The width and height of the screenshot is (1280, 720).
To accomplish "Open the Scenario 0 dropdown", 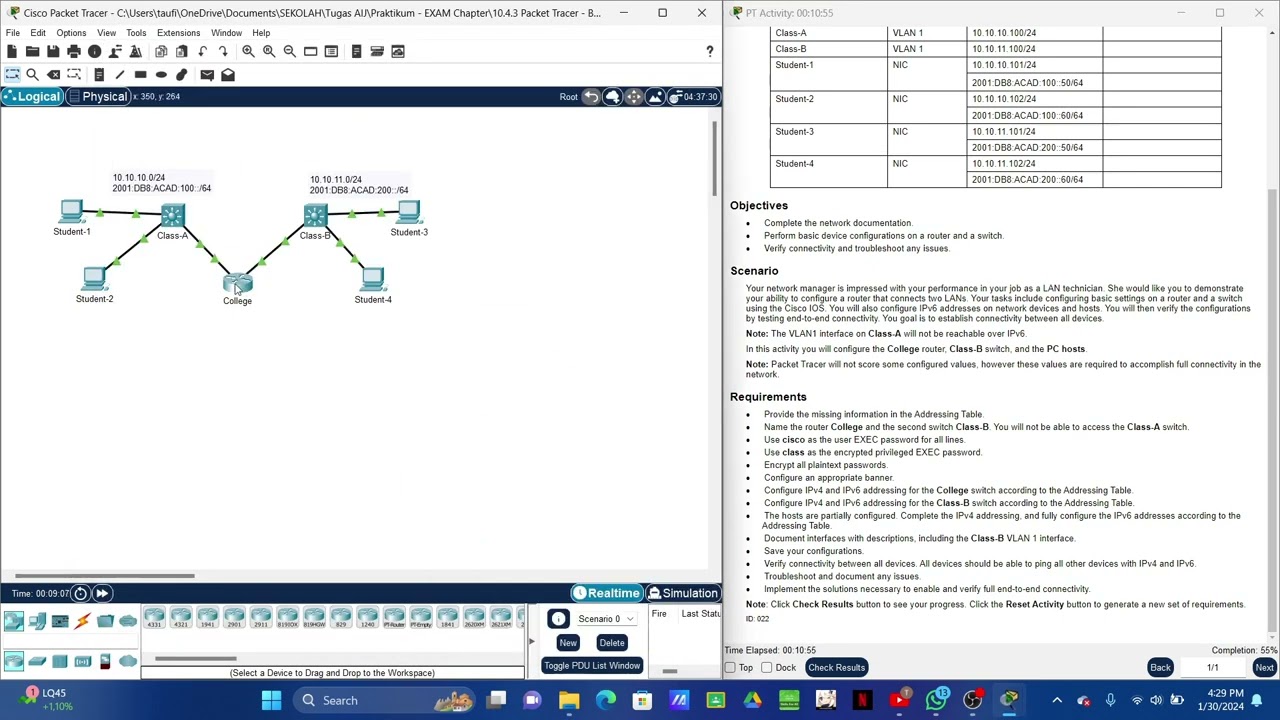I will click(605, 619).
